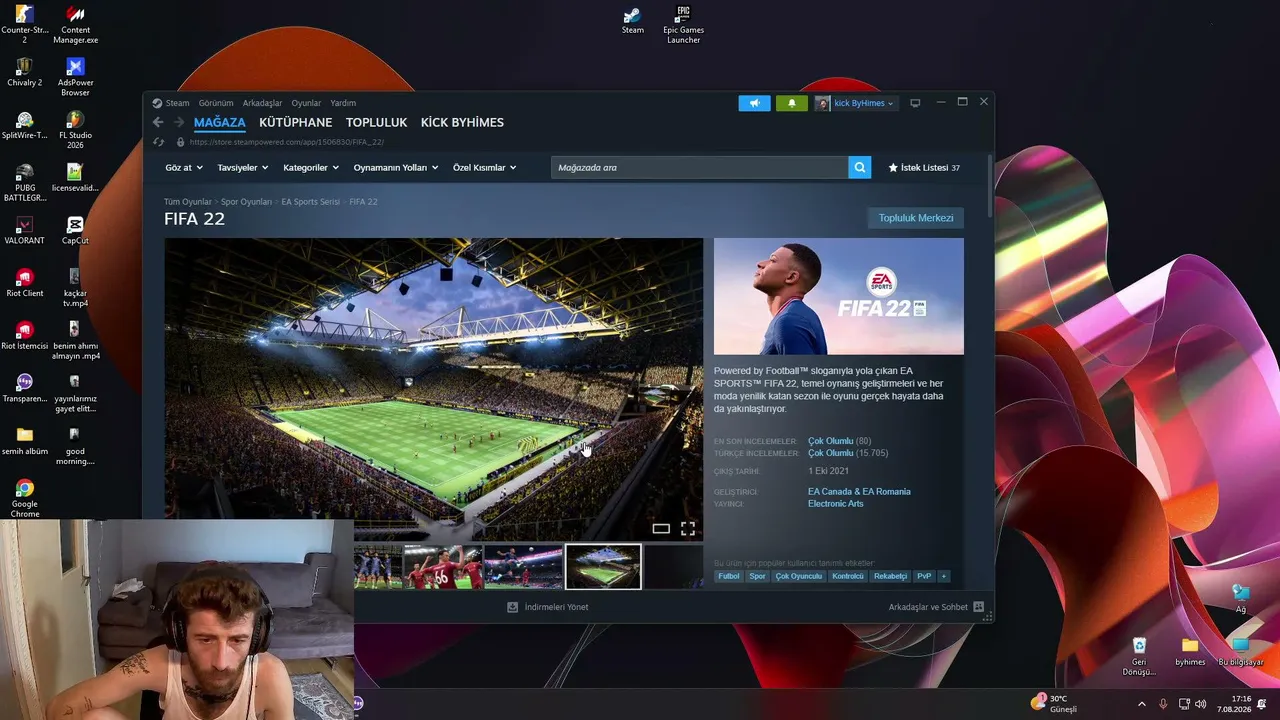Image resolution: width=1280 pixels, height=720 pixels.
Task: Select the Riot İstemcisi desktop icon
Action: [x=25, y=336]
